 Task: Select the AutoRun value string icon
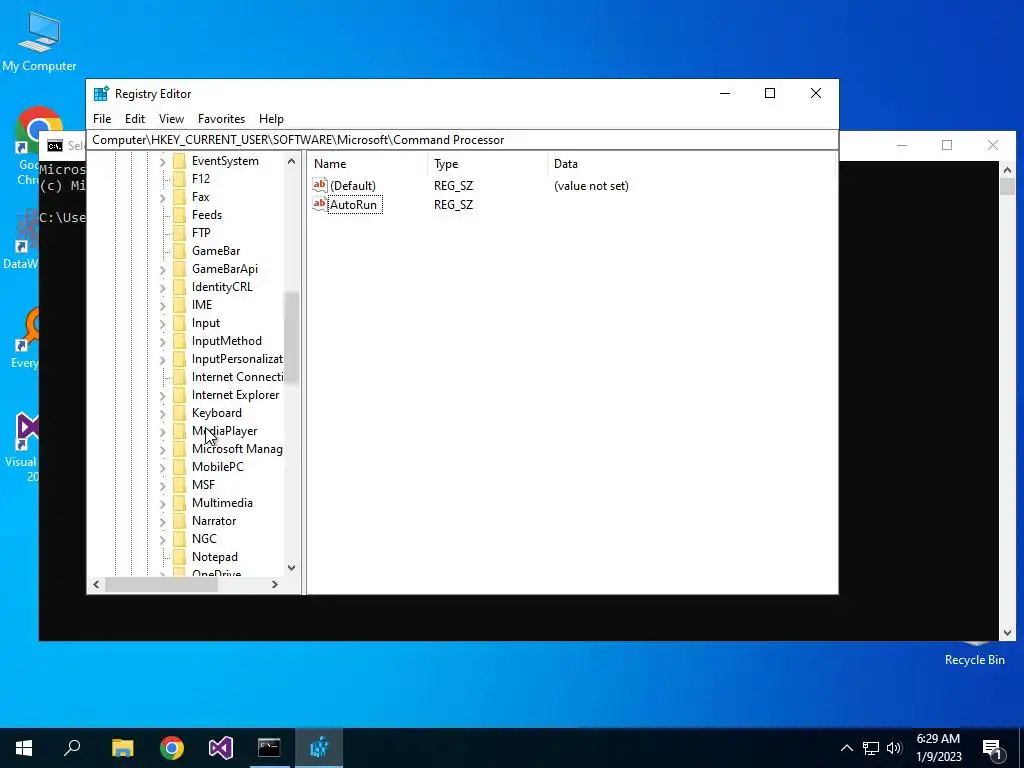319,204
